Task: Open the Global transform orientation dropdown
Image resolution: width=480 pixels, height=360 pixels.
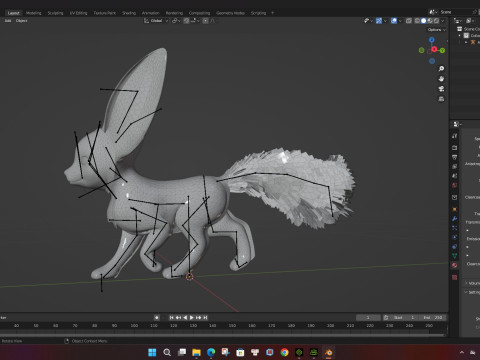Action: 156,21
